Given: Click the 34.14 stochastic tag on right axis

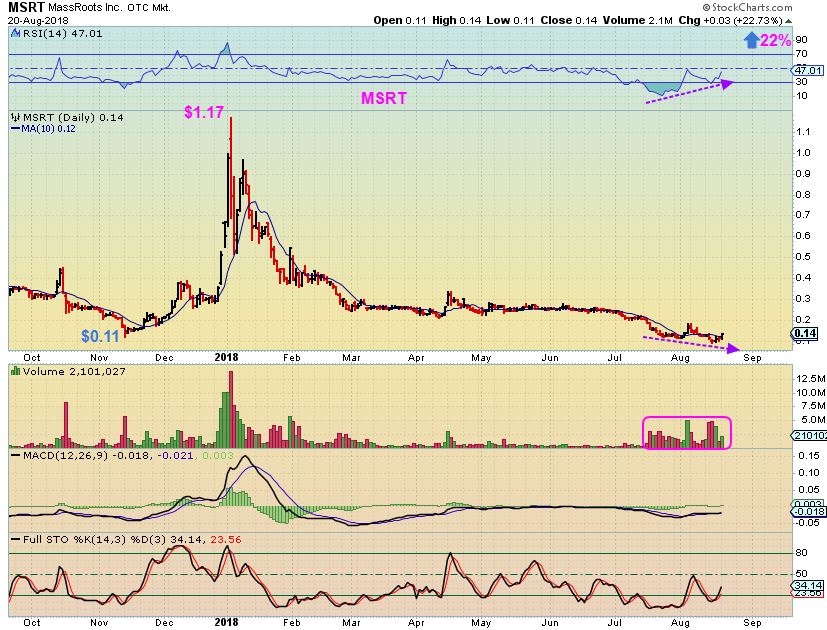Looking at the screenshot, I should [807, 586].
